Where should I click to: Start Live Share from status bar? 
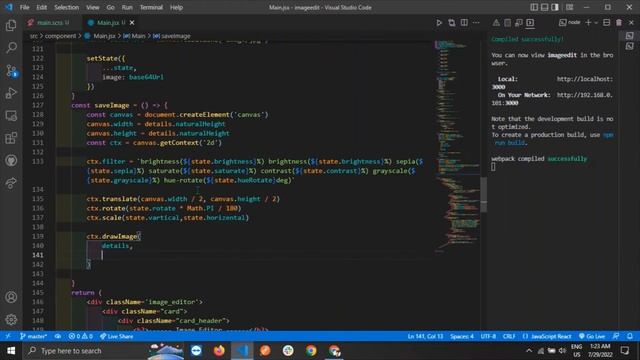[117, 336]
